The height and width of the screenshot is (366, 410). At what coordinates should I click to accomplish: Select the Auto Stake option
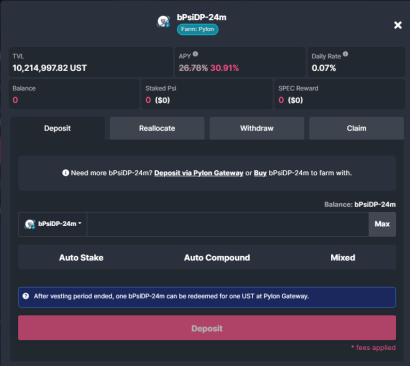point(81,258)
